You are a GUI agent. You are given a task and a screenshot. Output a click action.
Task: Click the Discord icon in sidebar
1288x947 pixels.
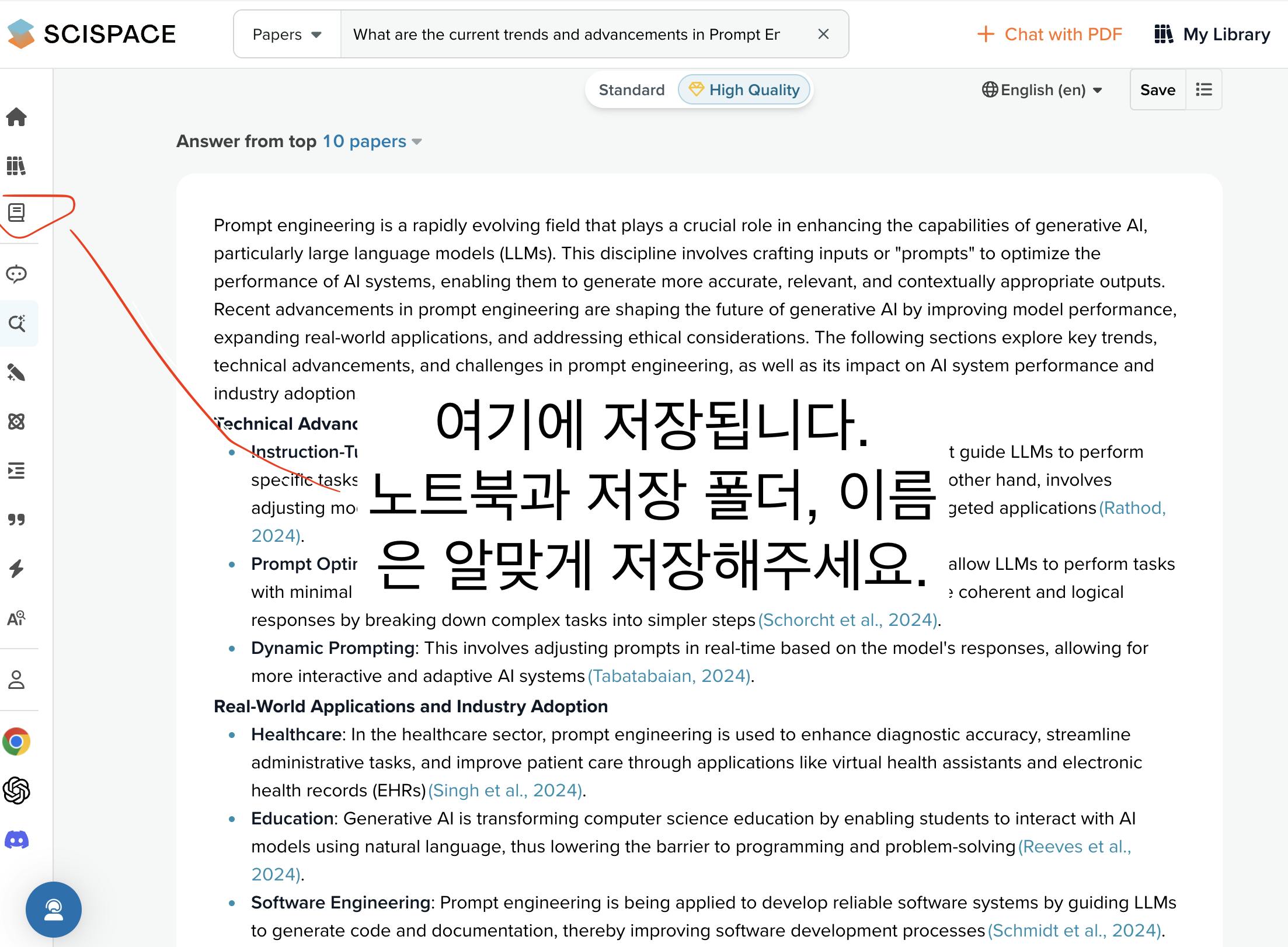pos(16,840)
